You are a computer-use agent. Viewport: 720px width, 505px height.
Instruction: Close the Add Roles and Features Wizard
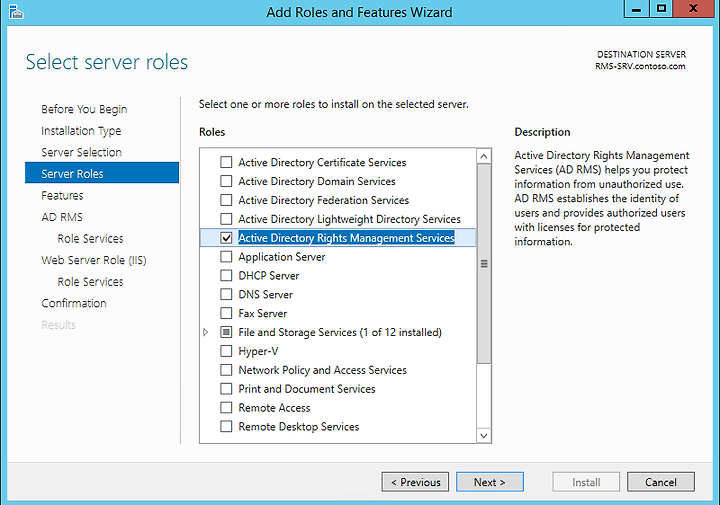(694, 9)
